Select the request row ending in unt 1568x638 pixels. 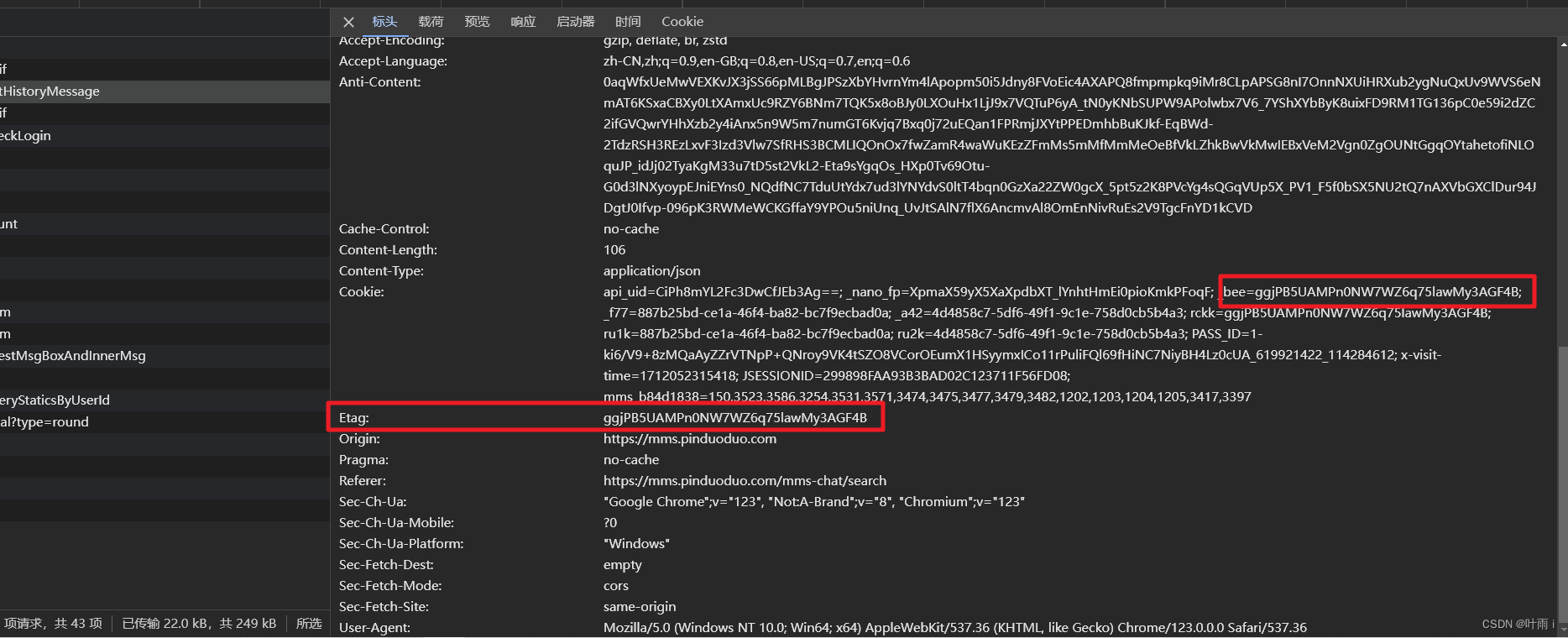tap(165, 224)
